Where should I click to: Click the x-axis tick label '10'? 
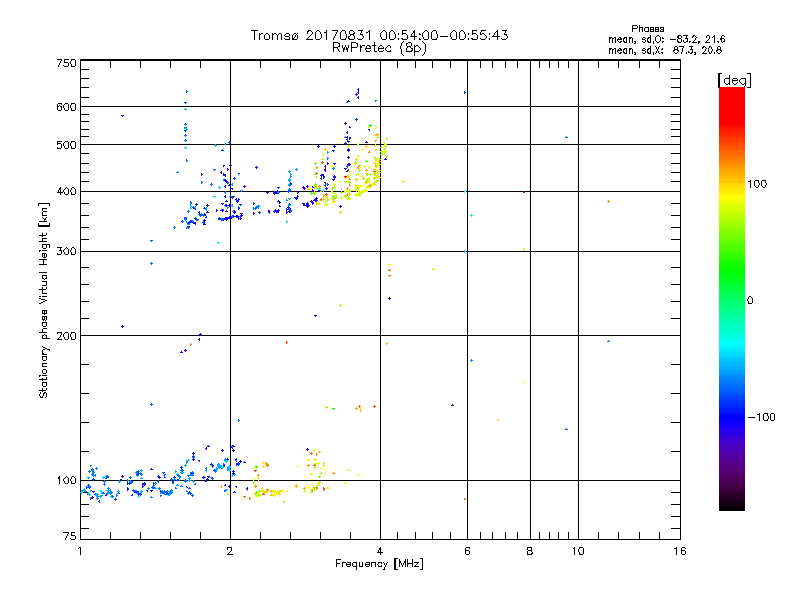[578, 551]
